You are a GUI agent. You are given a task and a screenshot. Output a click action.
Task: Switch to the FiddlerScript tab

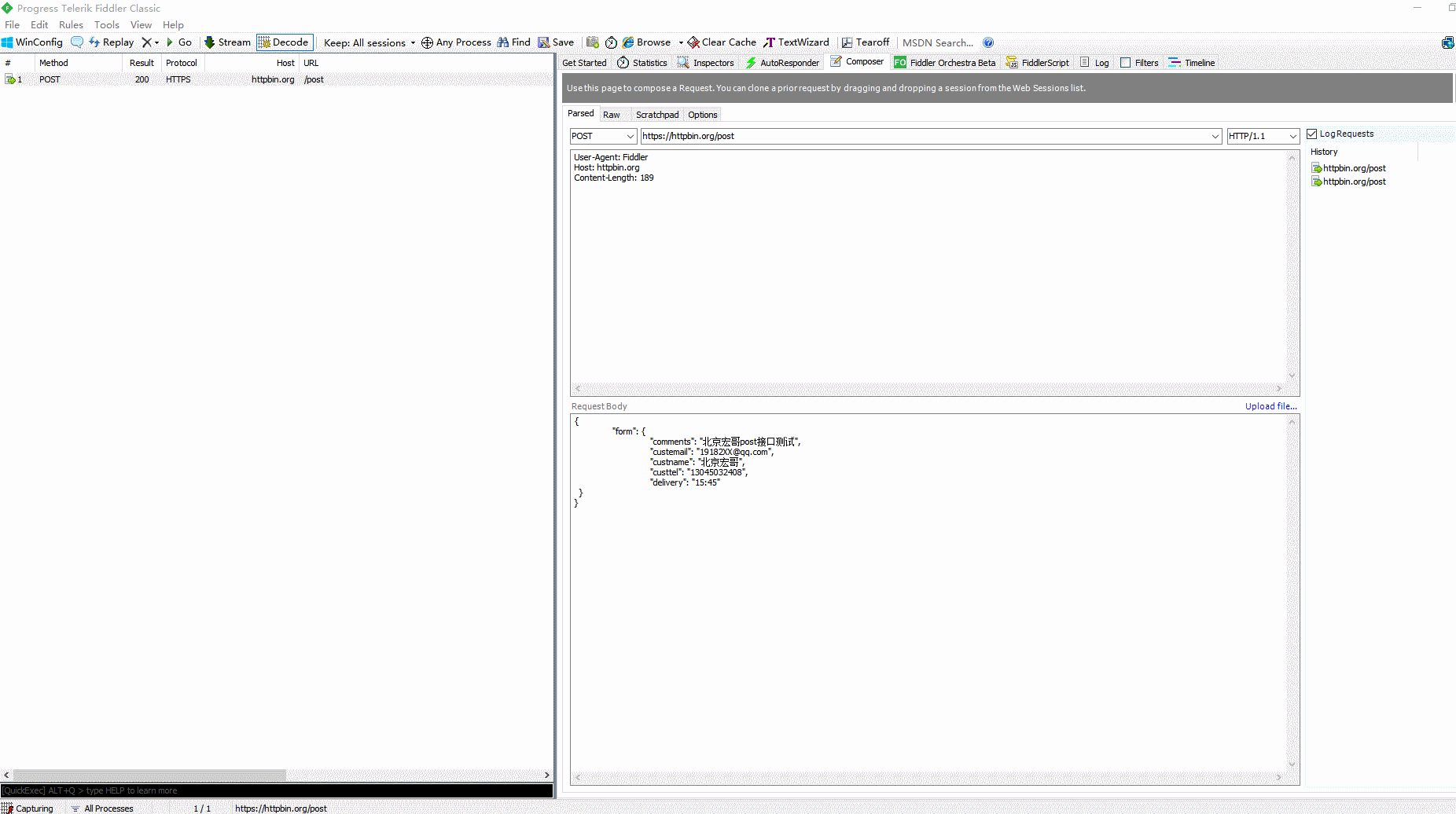click(x=1038, y=63)
